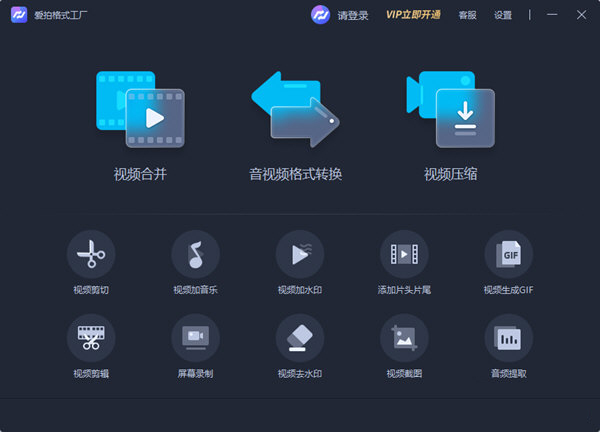Open the 视频加音乐 add music tool

click(195, 254)
